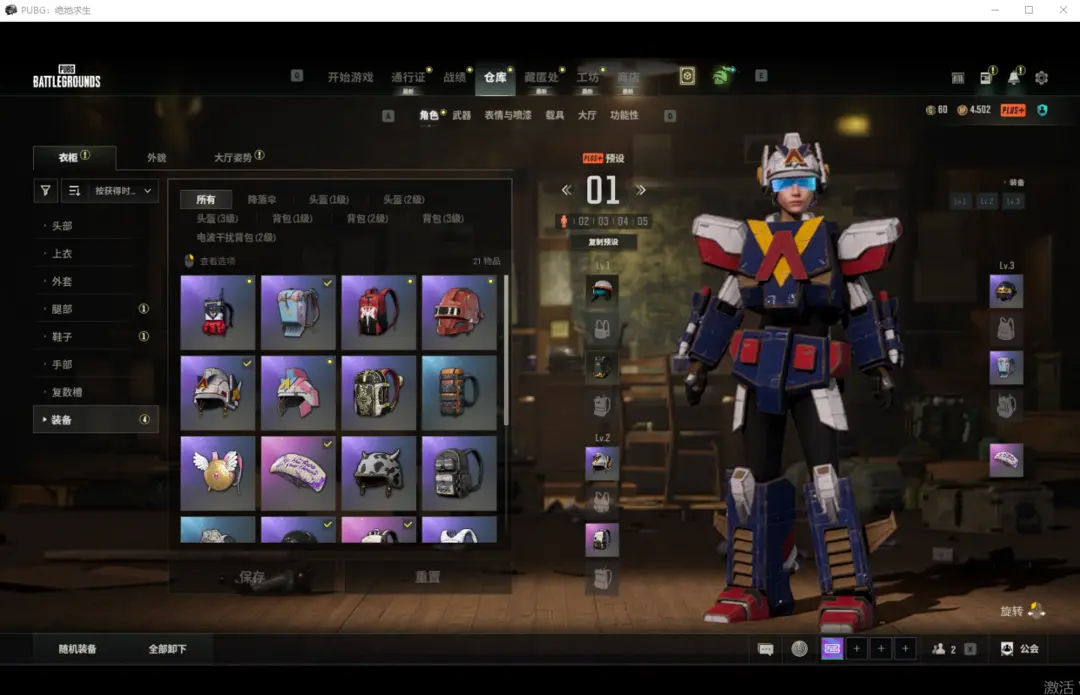Select the Lv.1 helmet slot icon
The height and width of the screenshot is (695, 1080).
pyautogui.click(x=601, y=290)
